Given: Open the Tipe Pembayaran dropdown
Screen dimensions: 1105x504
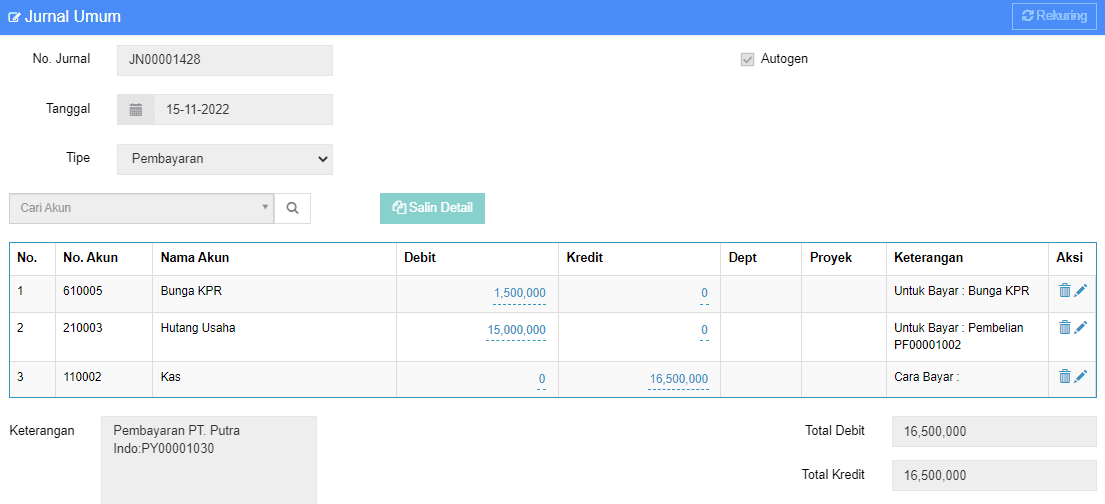Looking at the screenshot, I should click(x=225, y=159).
